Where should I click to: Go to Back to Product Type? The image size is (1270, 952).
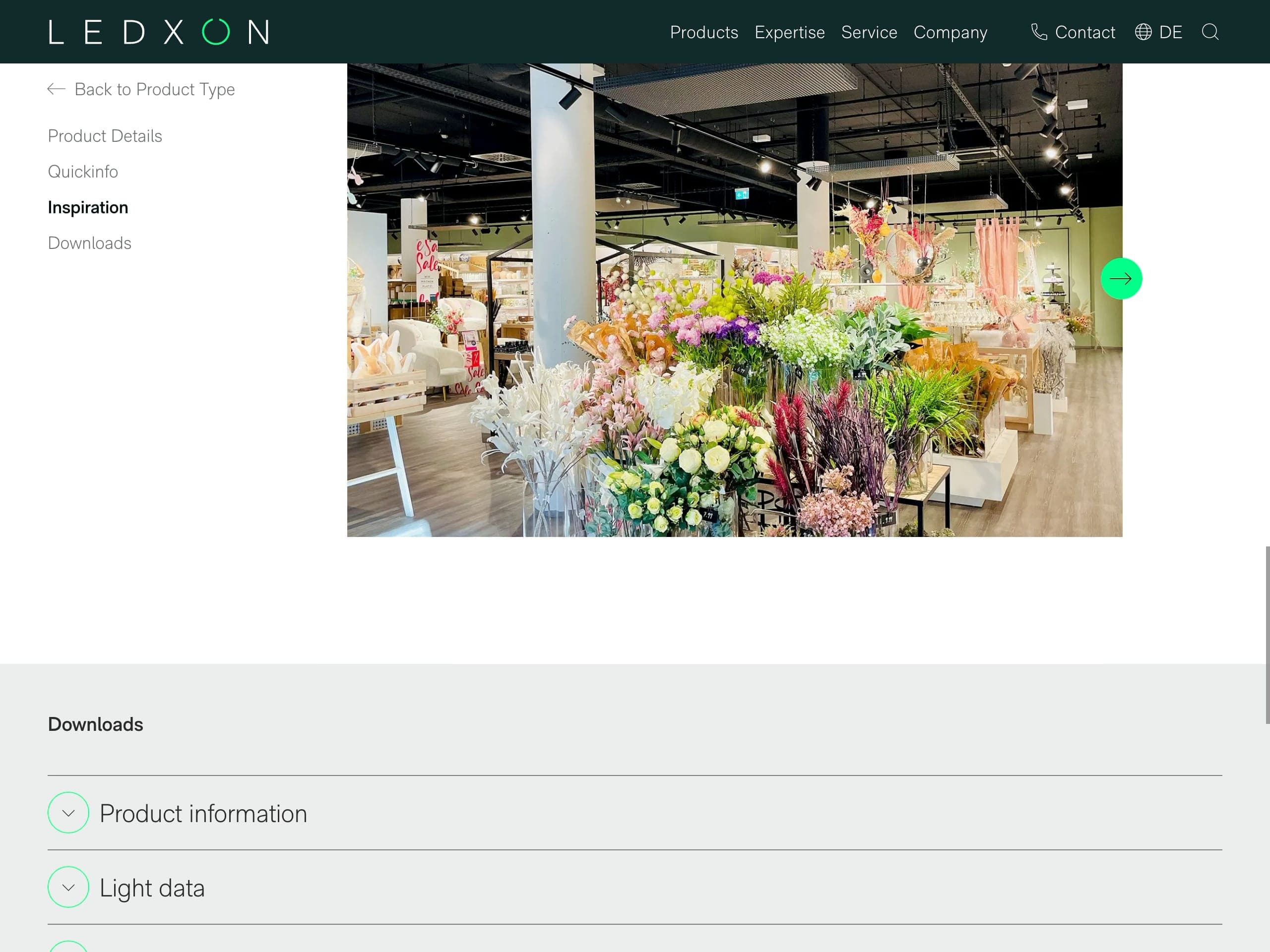point(154,90)
